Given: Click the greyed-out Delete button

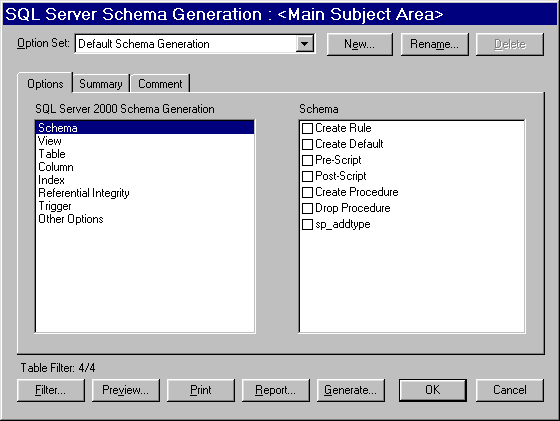Looking at the screenshot, I should tap(510, 44).
